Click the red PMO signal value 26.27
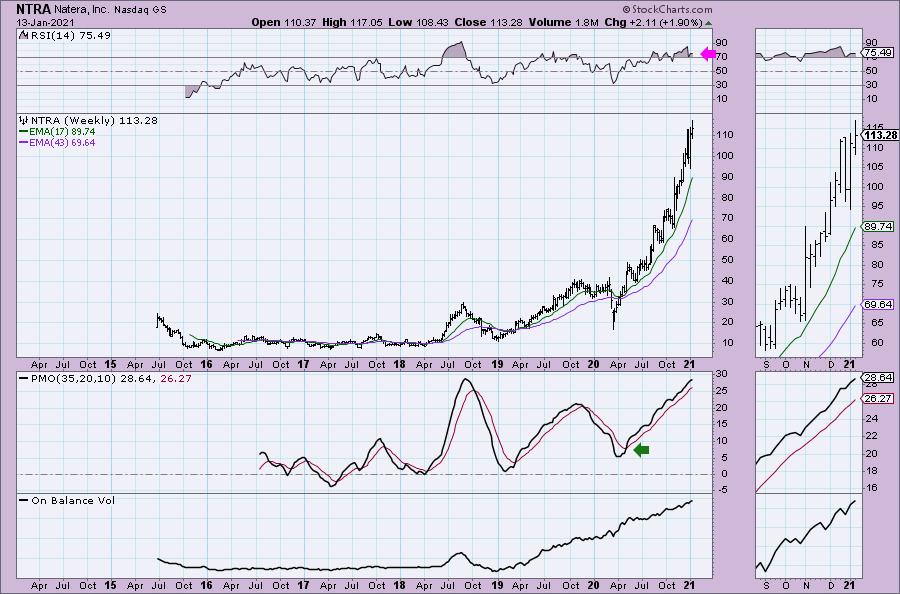 click(174, 379)
